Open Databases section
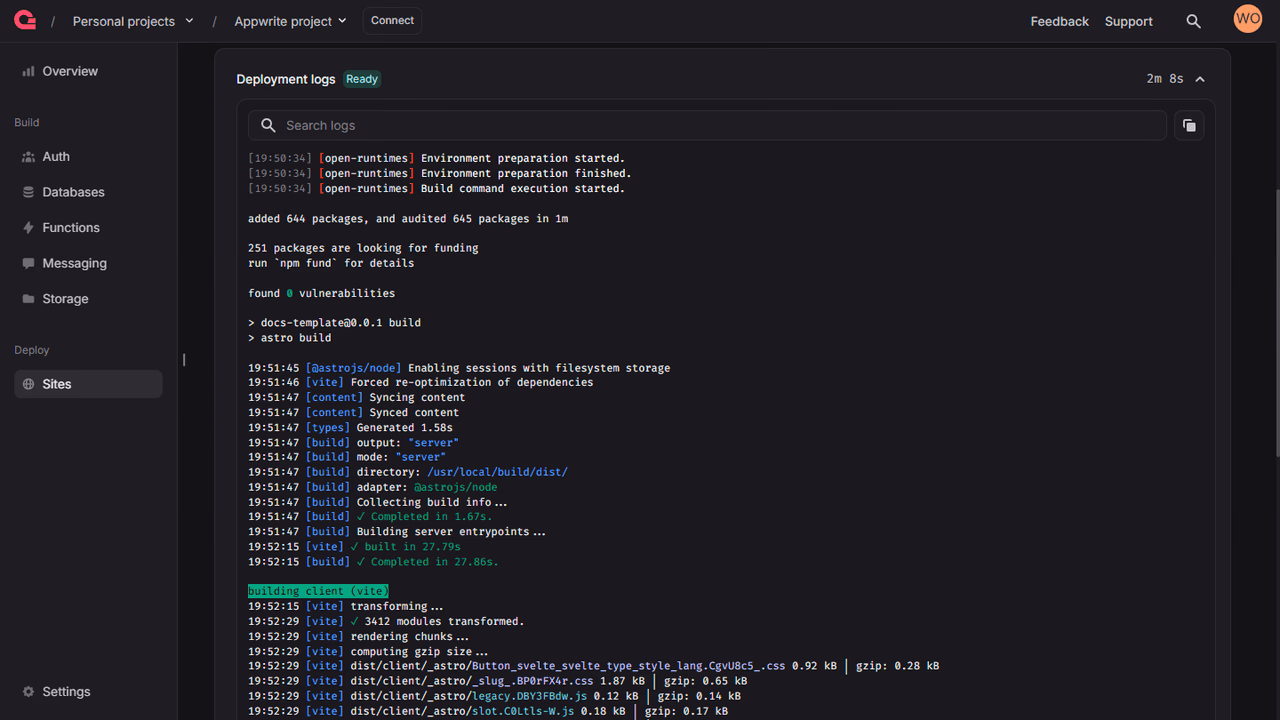Screen dimensions: 1280x720 pyautogui.click(x=88, y=192)
